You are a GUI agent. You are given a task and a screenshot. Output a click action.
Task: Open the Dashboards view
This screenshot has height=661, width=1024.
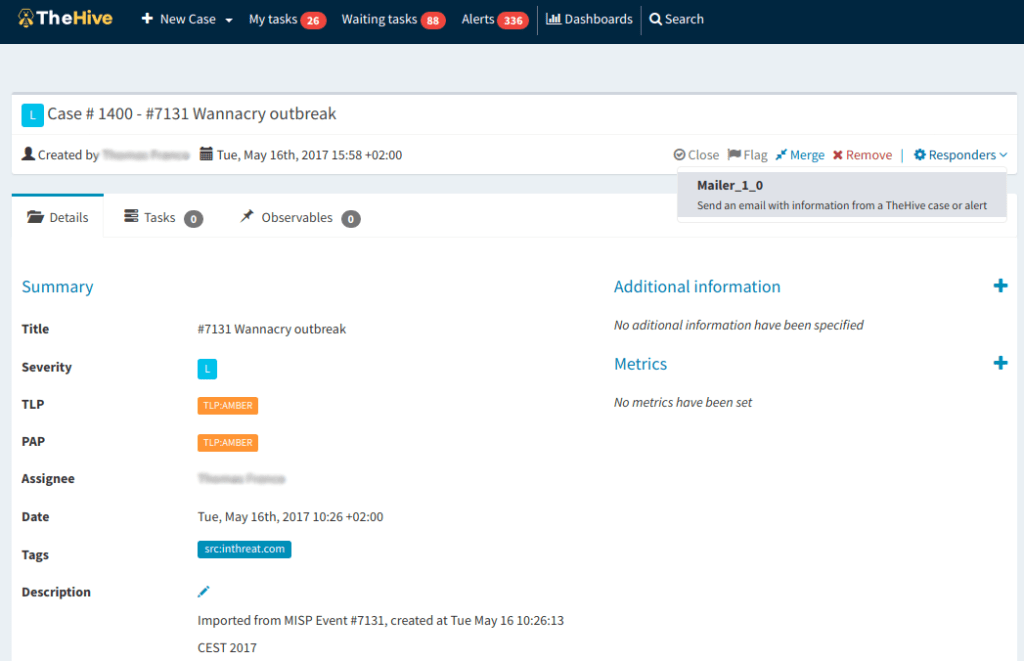[589, 19]
